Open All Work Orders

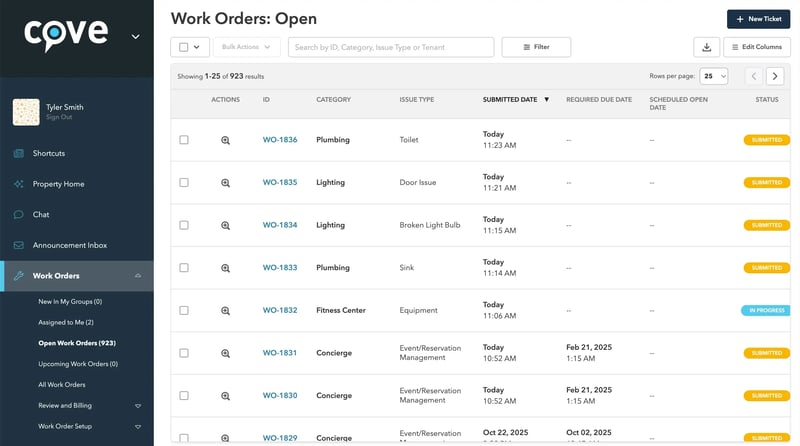point(62,385)
